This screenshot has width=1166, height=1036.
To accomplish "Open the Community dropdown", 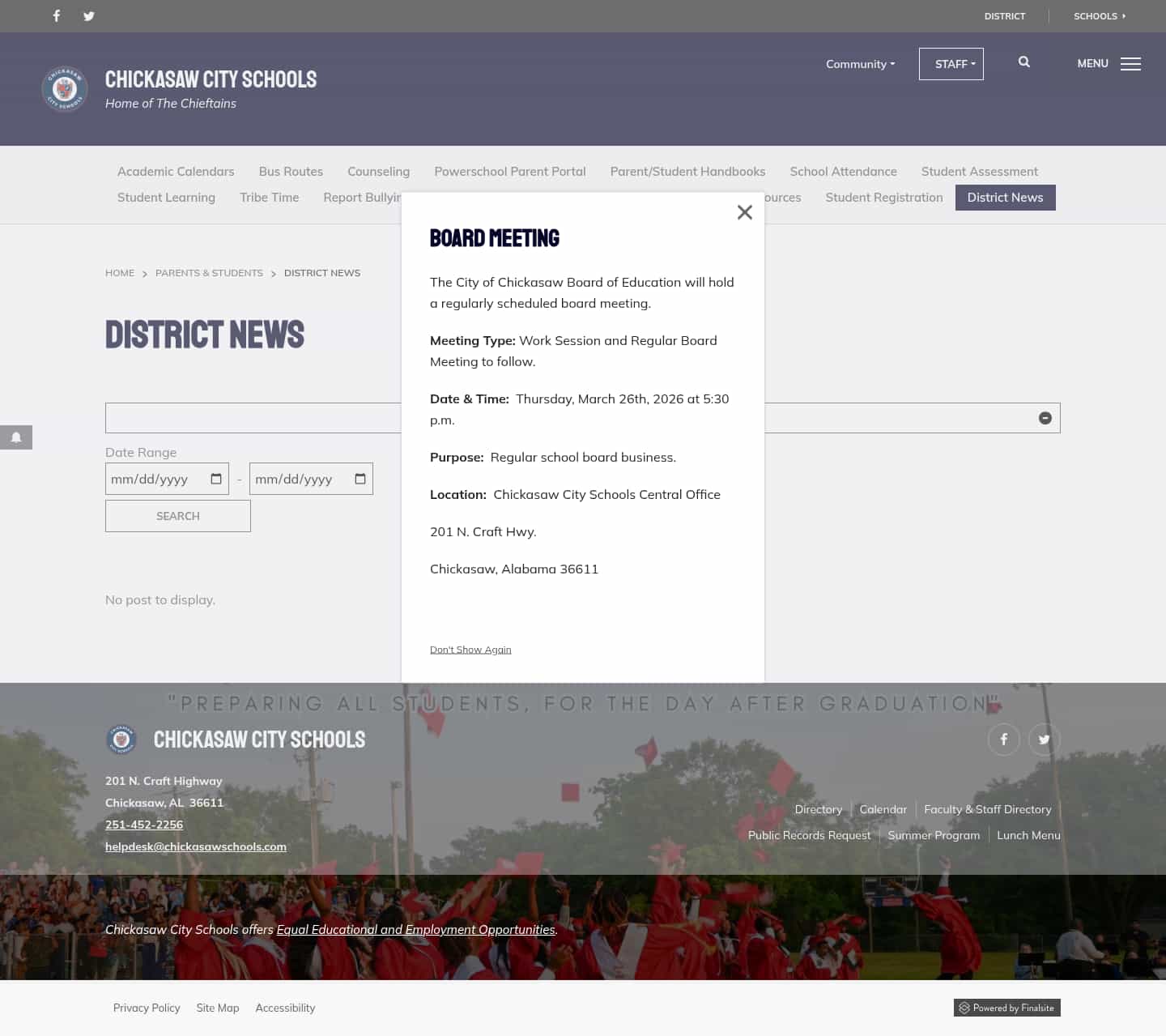I will [860, 64].
